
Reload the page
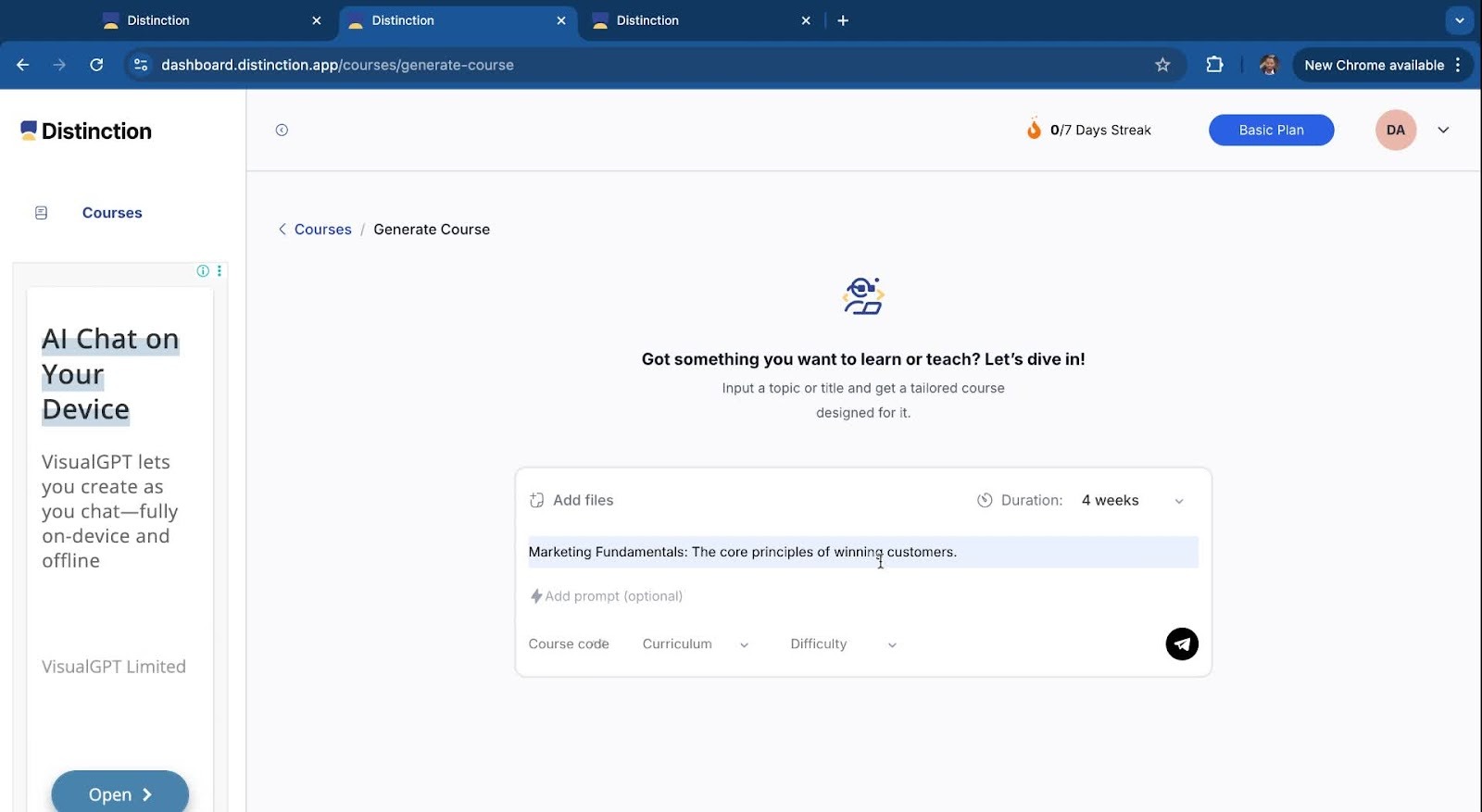pyautogui.click(x=96, y=65)
